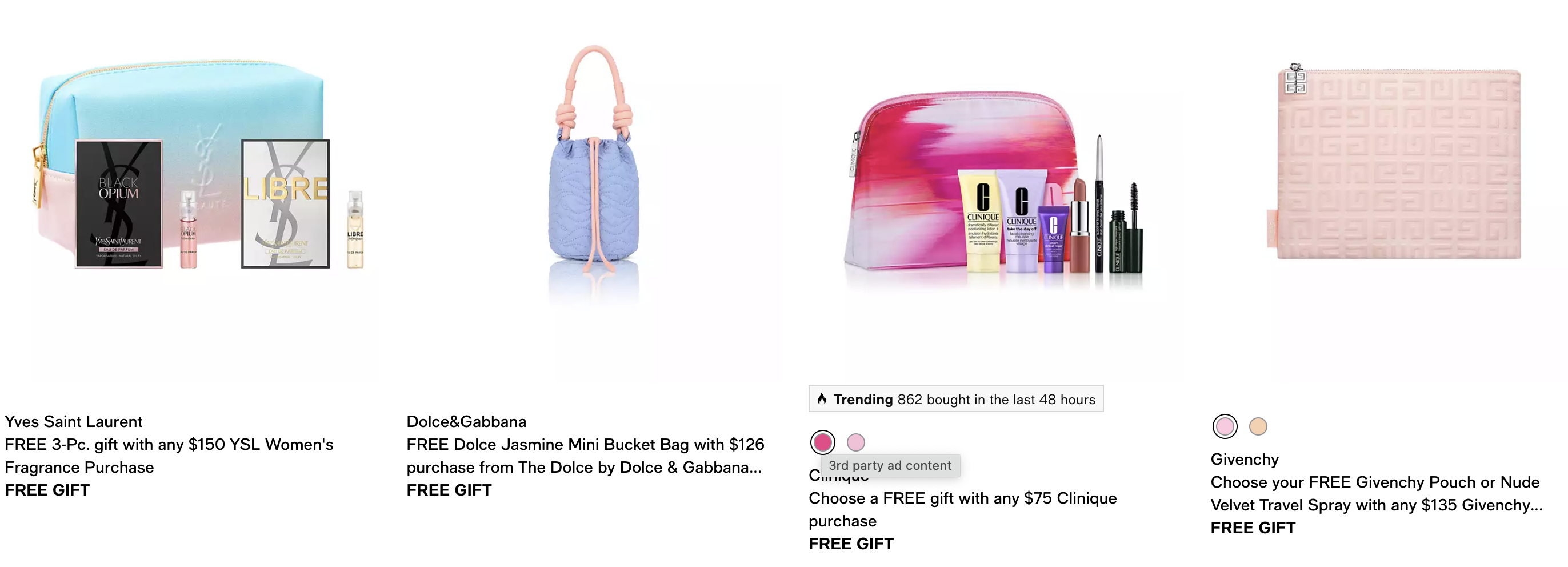
Task: Choose the nude beige Givenchy swatch
Action: [x=1258, y=426]
